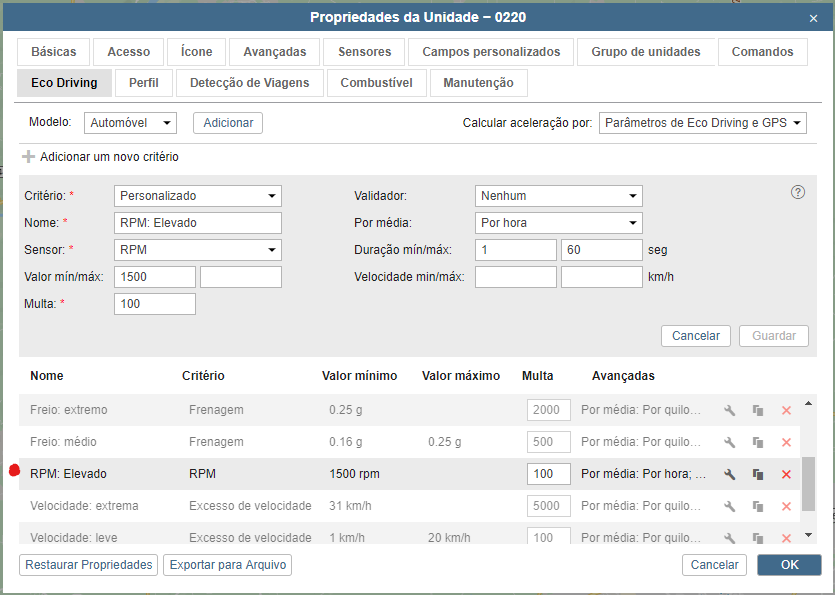Click the Multa input field in form

[155, 304]
